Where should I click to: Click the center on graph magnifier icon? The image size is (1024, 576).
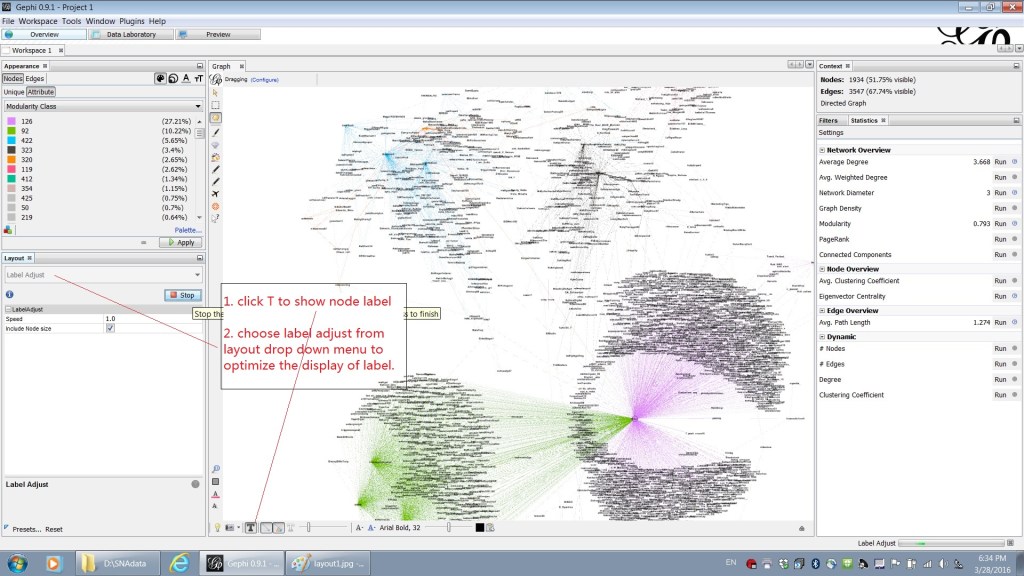(215, 468)
